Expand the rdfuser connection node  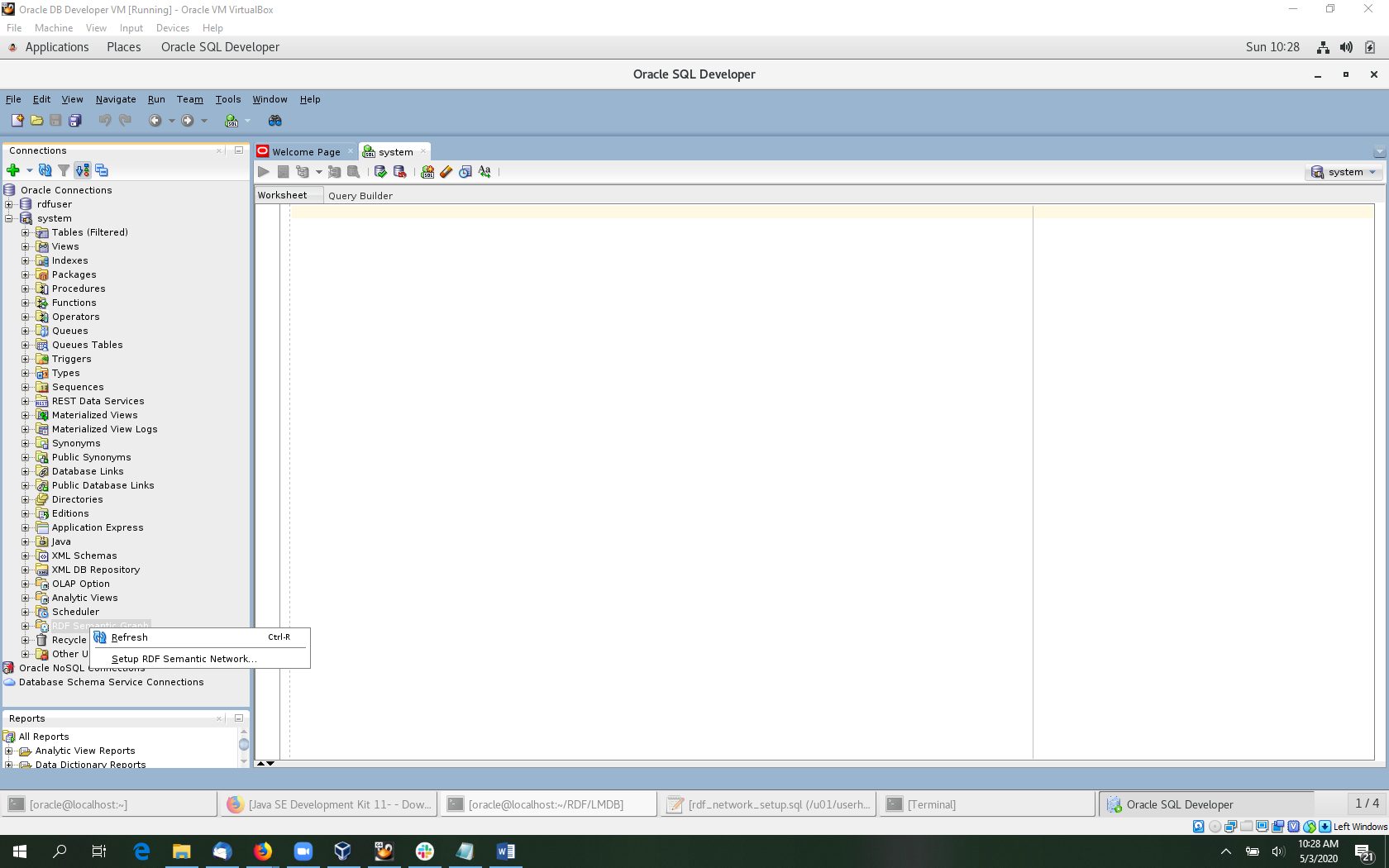9,204
